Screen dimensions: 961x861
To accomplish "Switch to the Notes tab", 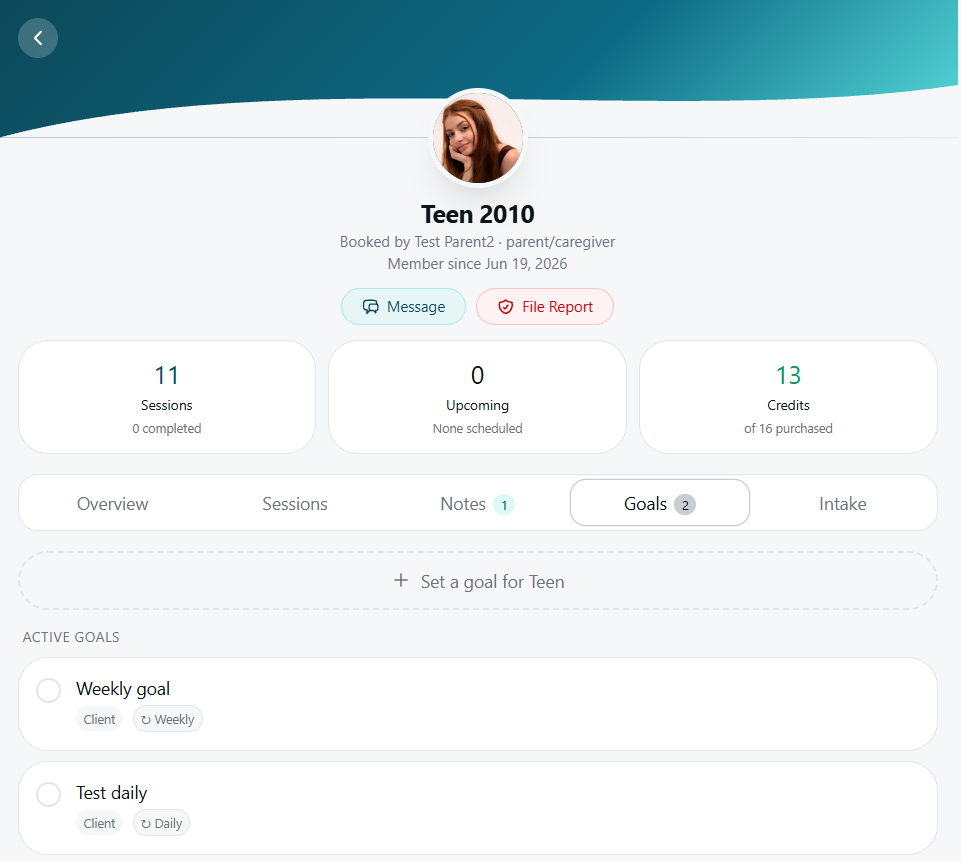I will [x=477, y=503].
